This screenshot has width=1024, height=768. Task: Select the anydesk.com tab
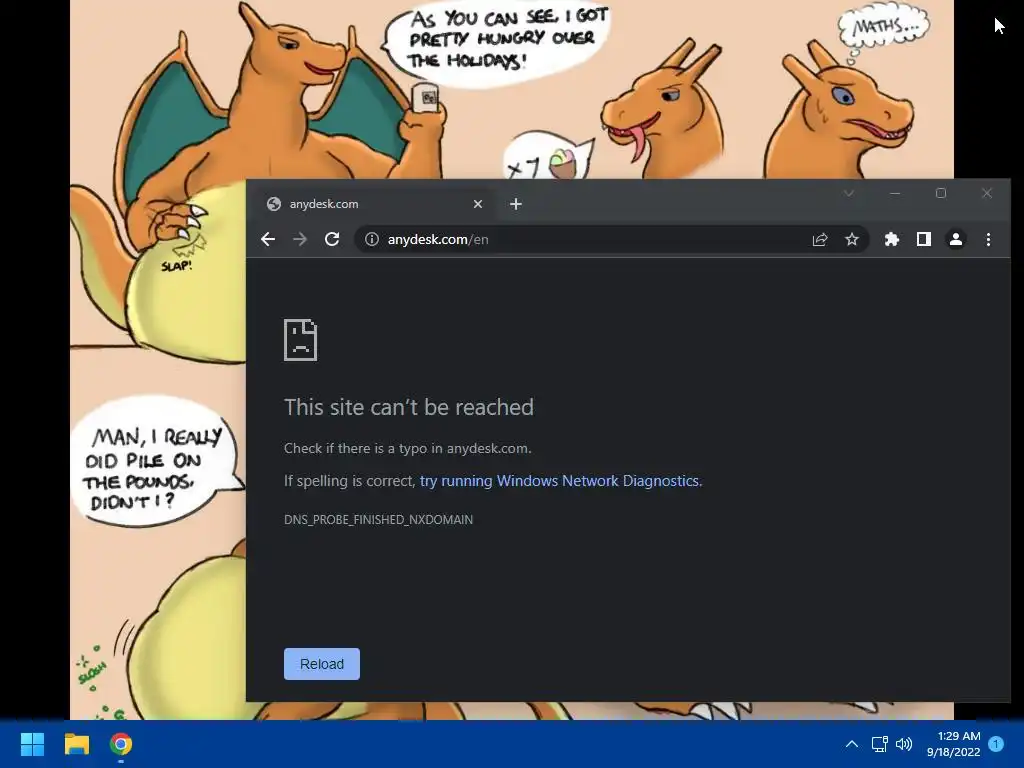[374, 204]
